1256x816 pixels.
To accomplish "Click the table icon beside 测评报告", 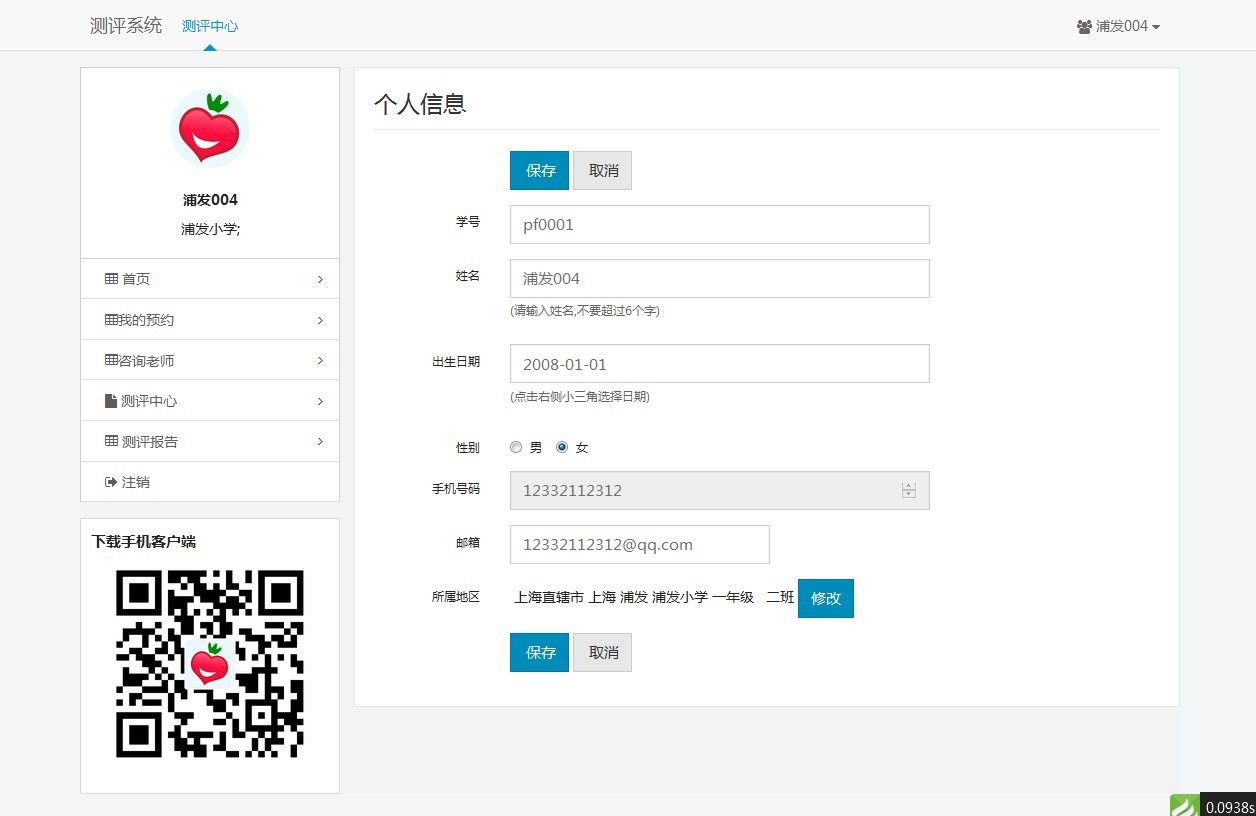I will point(111,441).
